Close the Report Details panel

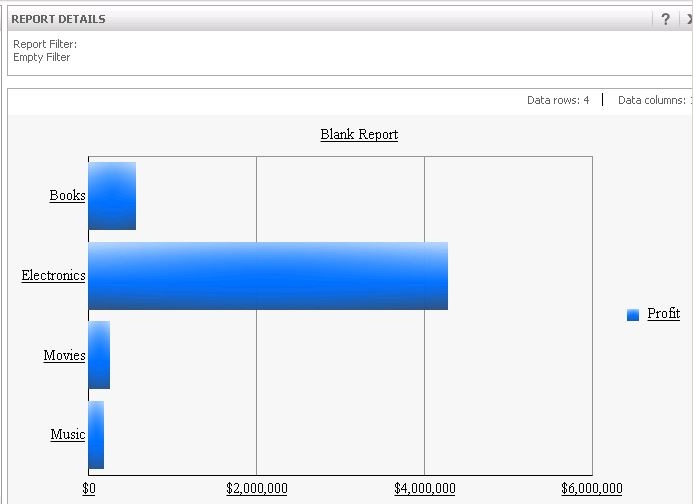click(x=688, y=19)
